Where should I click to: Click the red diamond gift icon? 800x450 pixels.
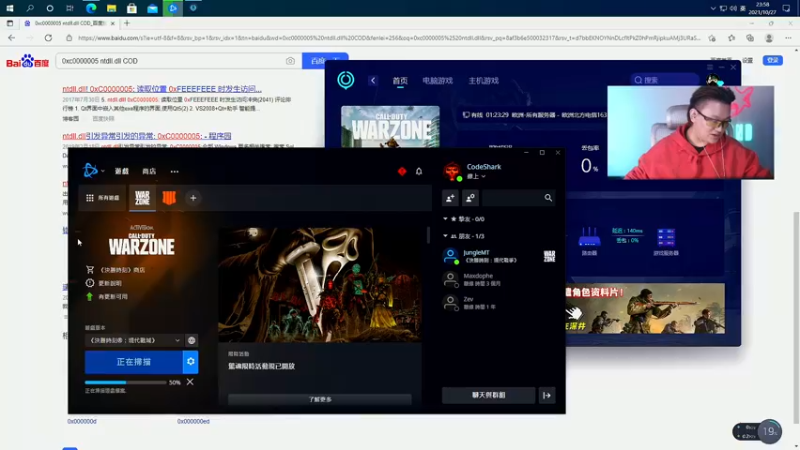402,171
